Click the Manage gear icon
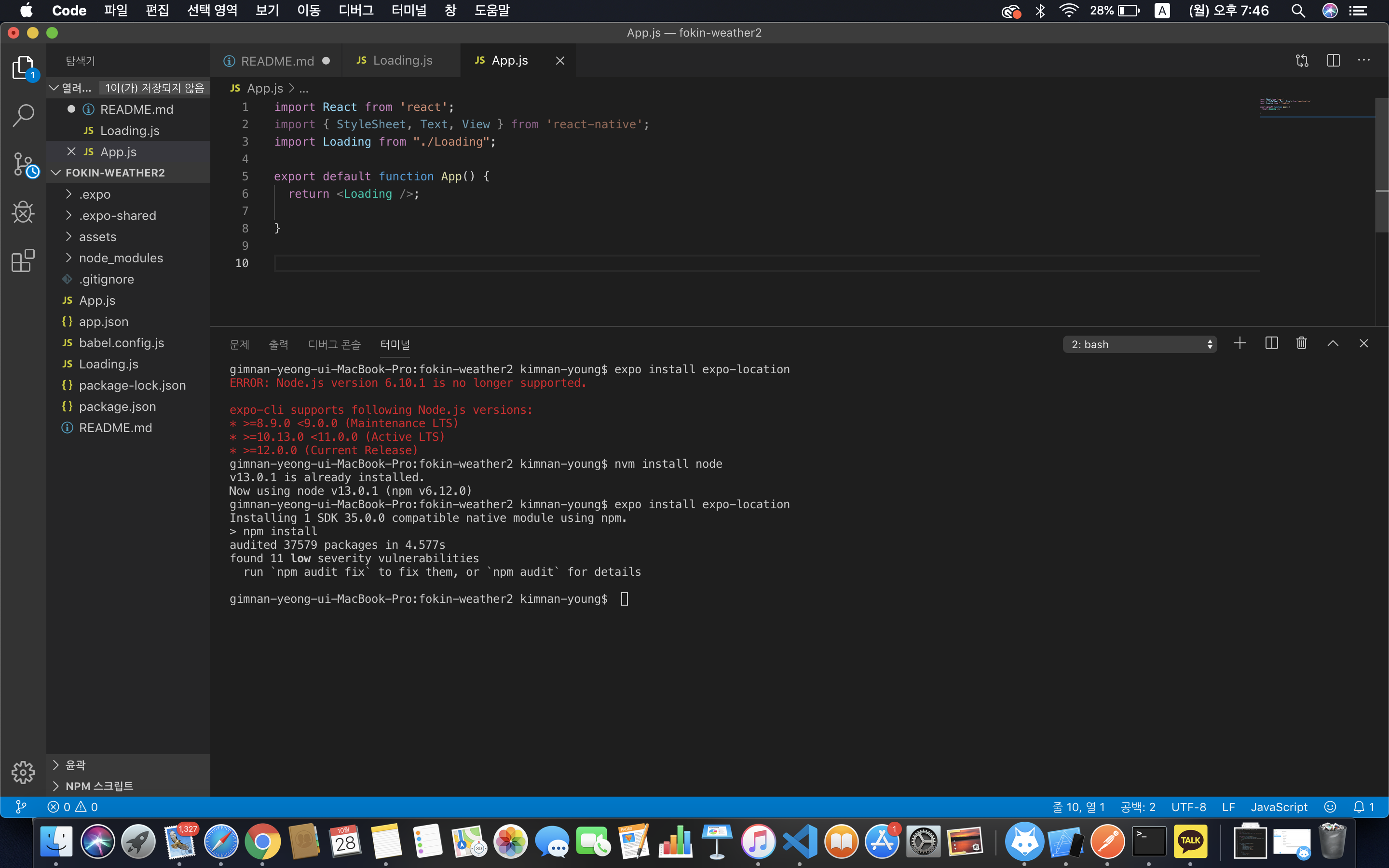 [23, 772]
